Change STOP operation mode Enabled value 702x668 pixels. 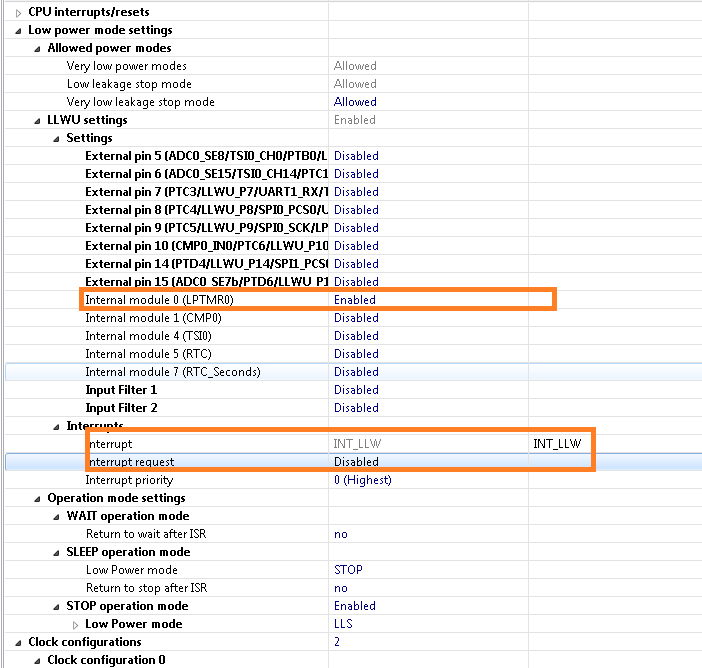355,606
